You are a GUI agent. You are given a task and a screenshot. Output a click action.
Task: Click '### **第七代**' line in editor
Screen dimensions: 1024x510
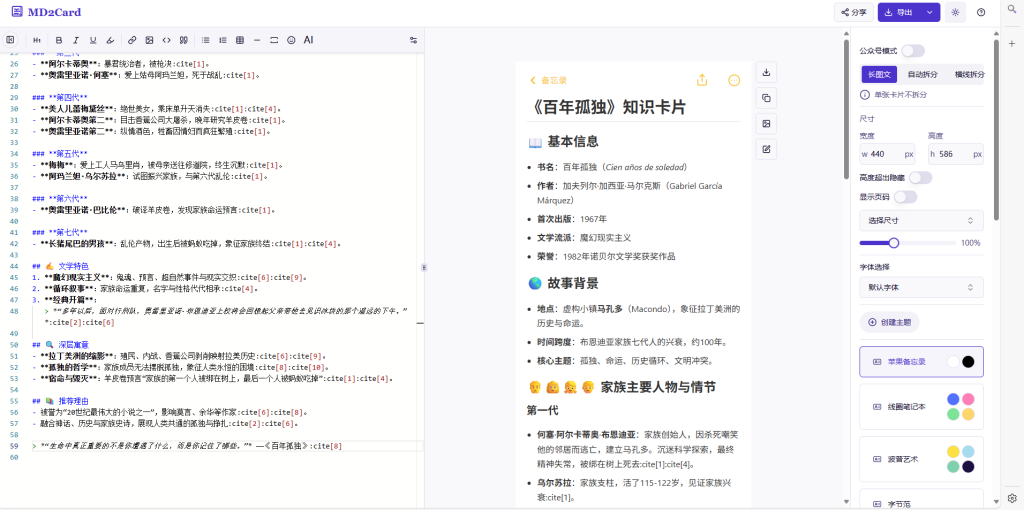click(x=60, y=232)
